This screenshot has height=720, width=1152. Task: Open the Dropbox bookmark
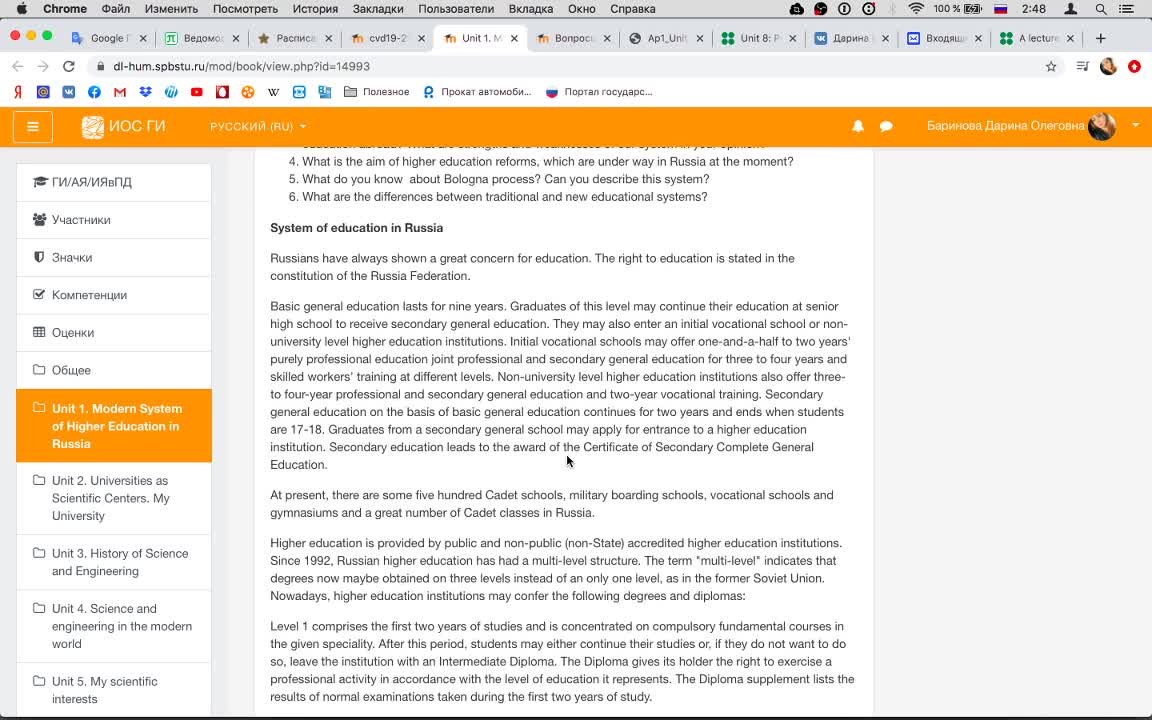click(x=145, y=92)
